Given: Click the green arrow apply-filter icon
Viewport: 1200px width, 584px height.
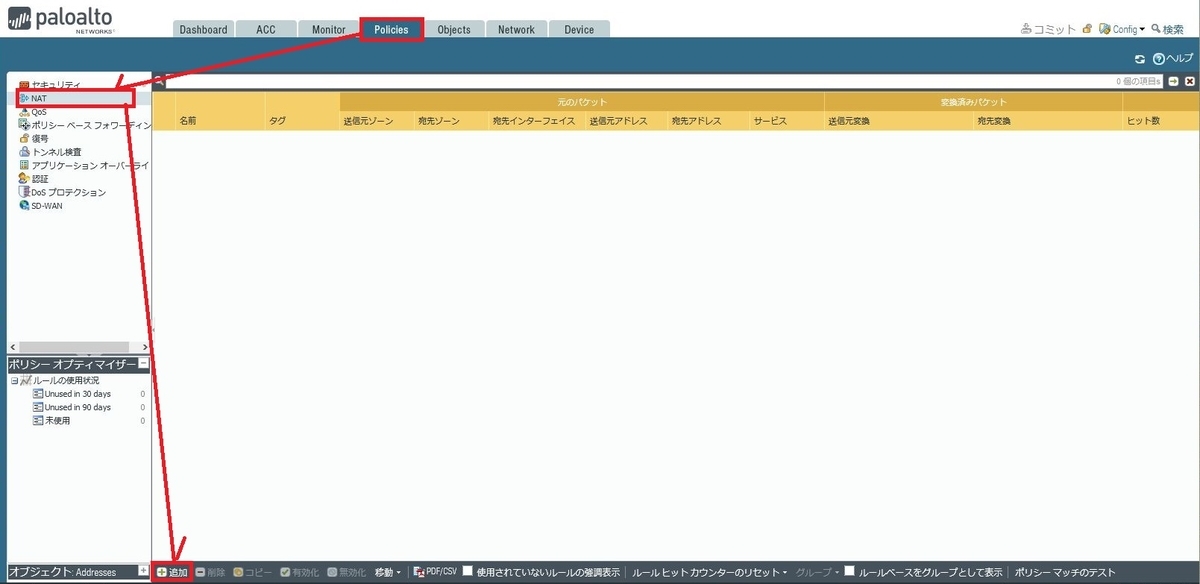Looking at the screenshot, I should pos(1173,81).
